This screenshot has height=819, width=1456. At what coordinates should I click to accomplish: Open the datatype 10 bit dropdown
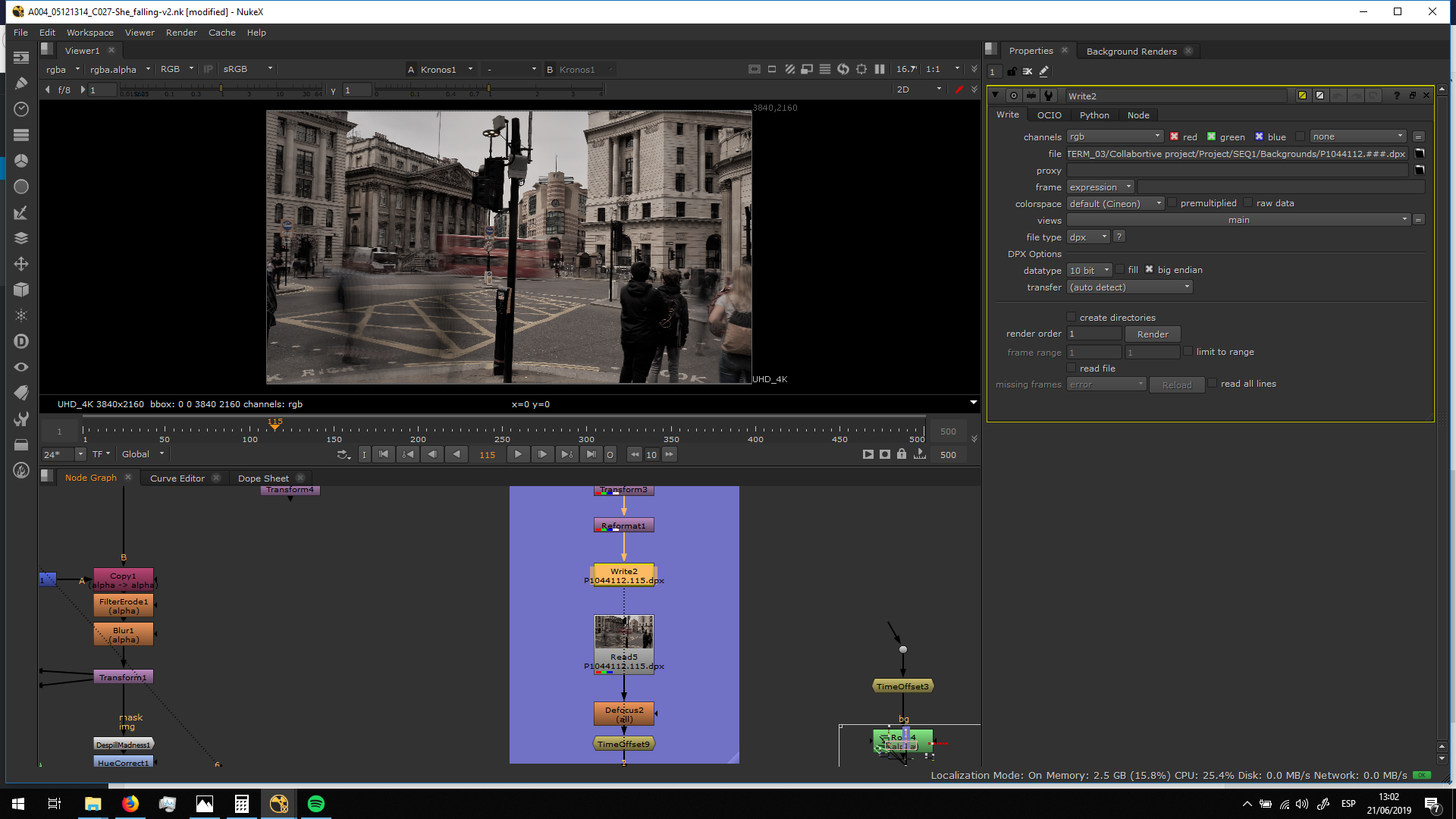pos(1089,271)
